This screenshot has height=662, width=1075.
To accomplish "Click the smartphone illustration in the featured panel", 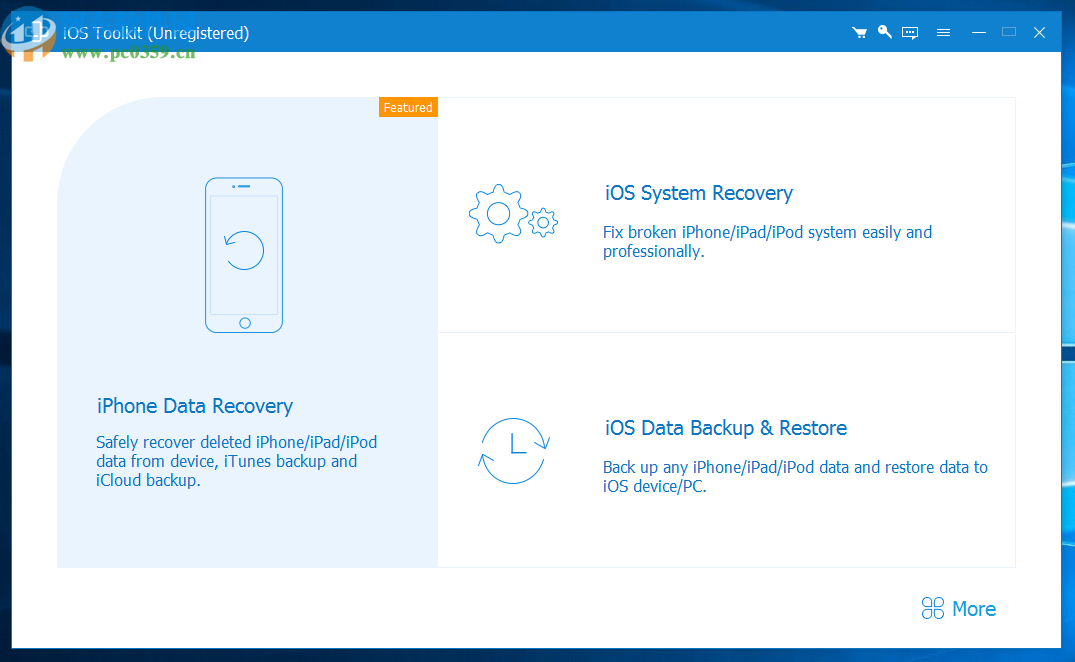I will pyautogui.click(x=244, y=255).
